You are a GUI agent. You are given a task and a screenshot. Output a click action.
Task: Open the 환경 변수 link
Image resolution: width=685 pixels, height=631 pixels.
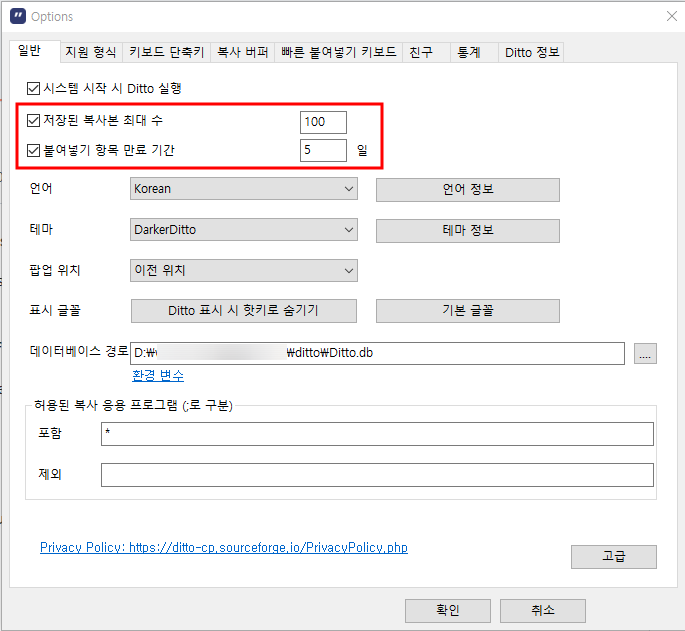click(x=158, y=375)
